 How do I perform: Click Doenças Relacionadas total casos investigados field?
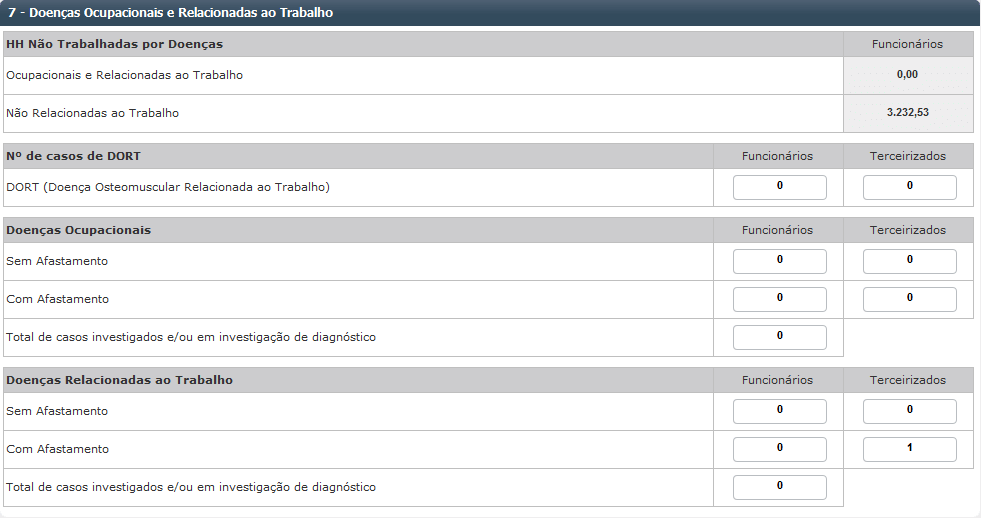(779, 487)
